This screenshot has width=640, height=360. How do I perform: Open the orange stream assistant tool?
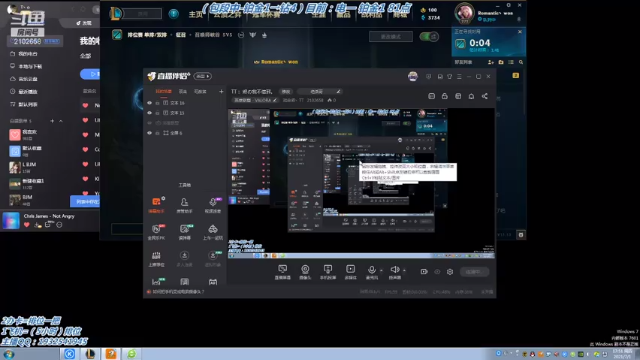click(156, 204)
